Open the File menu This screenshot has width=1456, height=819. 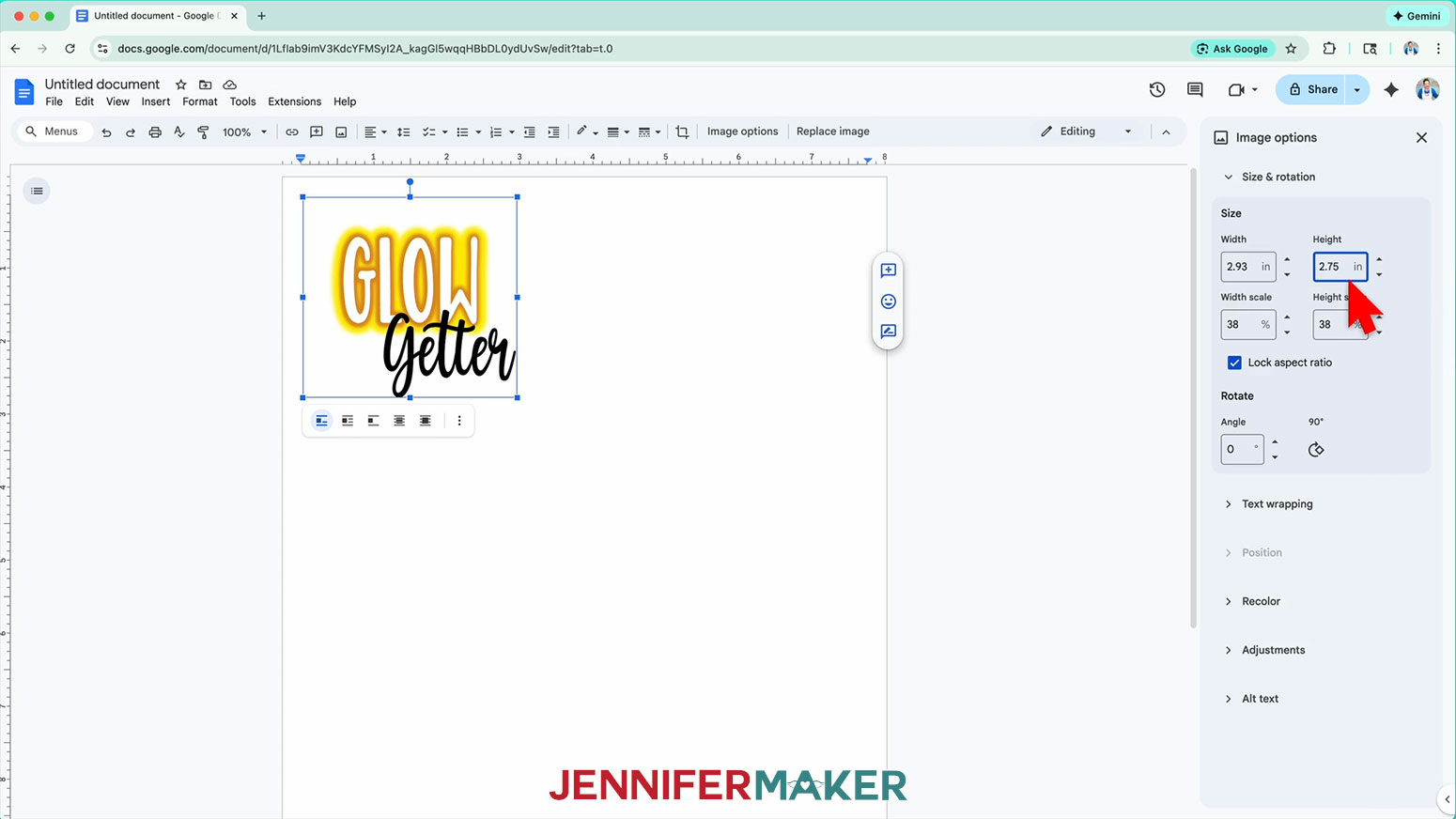coord(54,101)
